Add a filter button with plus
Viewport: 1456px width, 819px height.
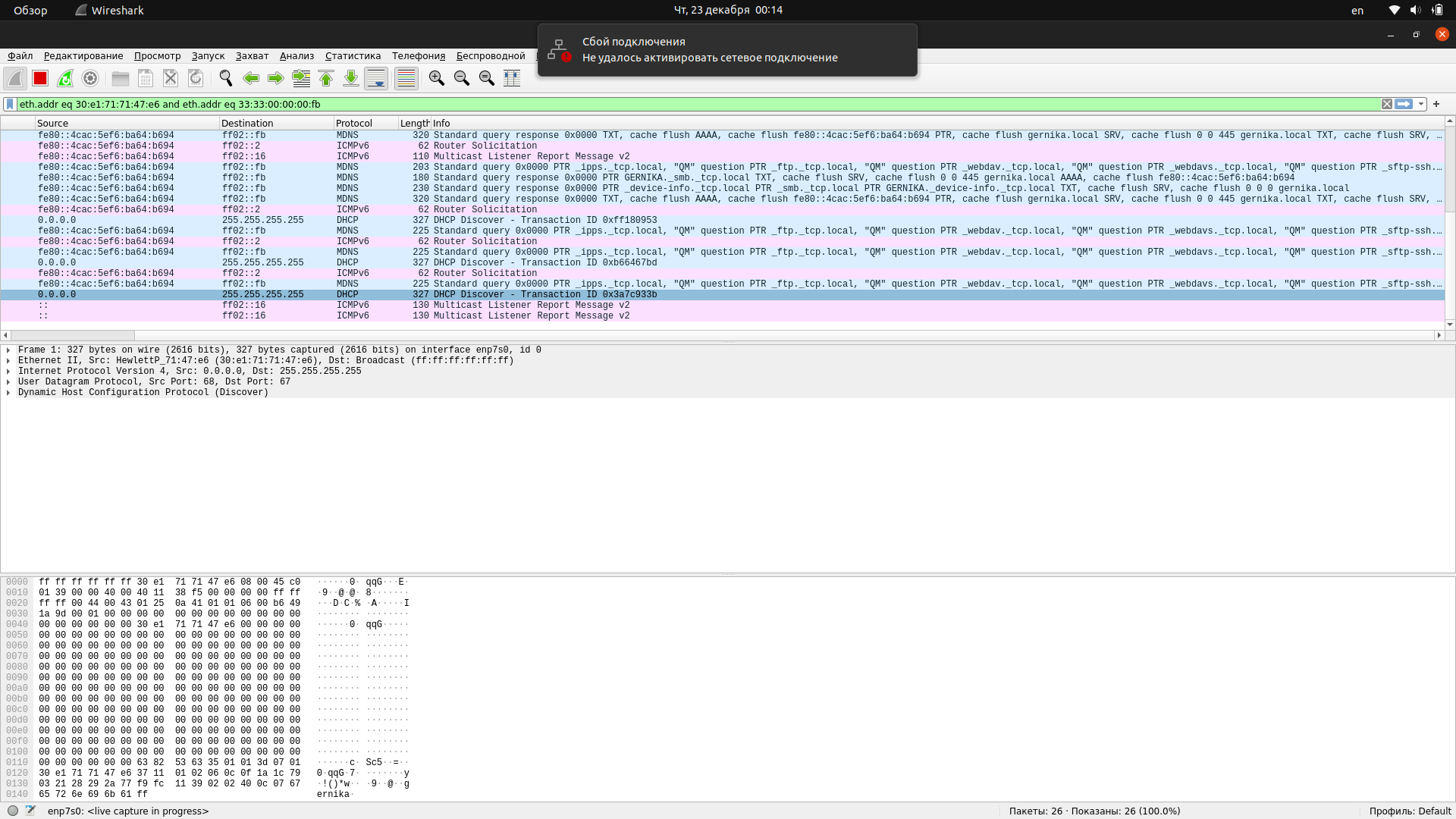tap(1436, 104)
